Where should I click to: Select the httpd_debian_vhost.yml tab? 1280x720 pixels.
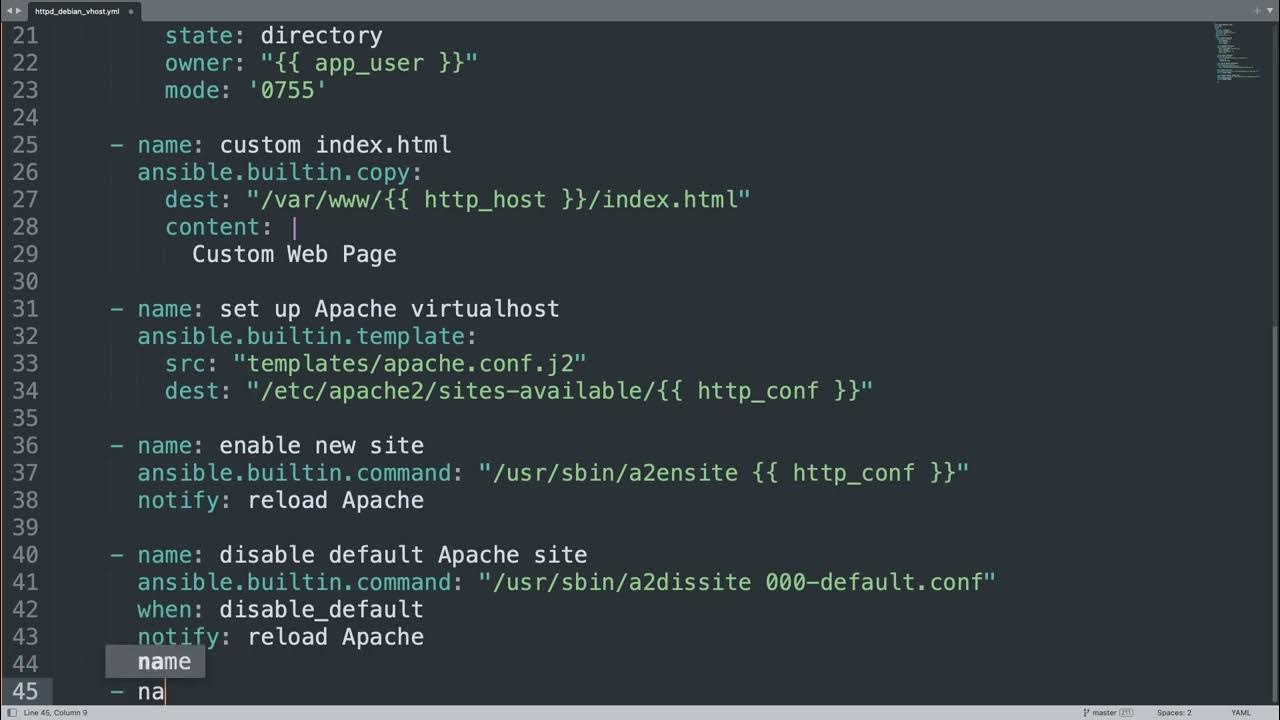(78, 11)
